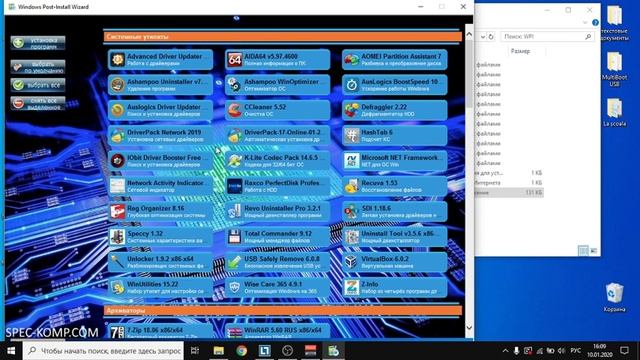Click the Raxco PerfectDisk Professional icon
This screenshot has height=360, width=640.
tap(235, 186)
